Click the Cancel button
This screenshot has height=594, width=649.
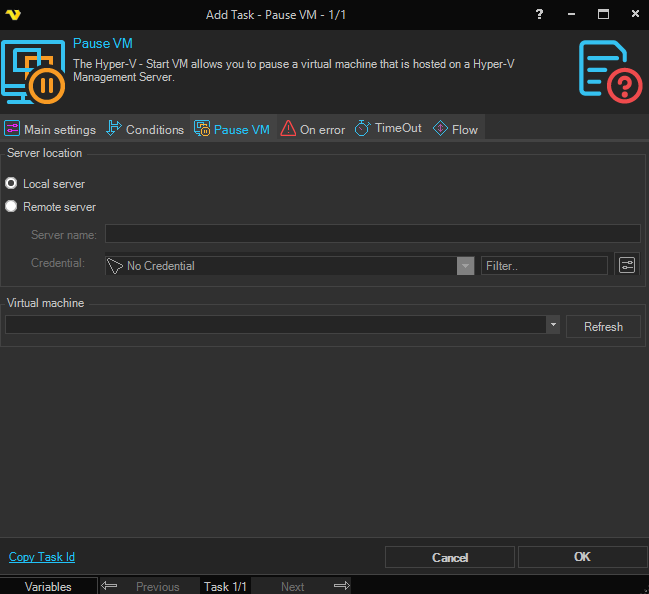pos(450,557)
